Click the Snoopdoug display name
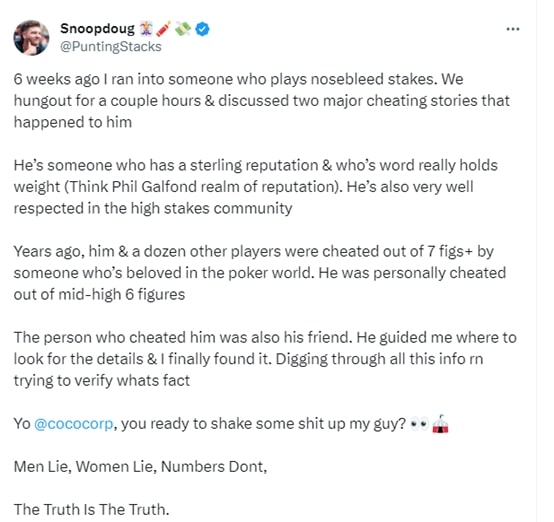Image resolution: width=554 pixels, height=522 pixels. (97, 29)
